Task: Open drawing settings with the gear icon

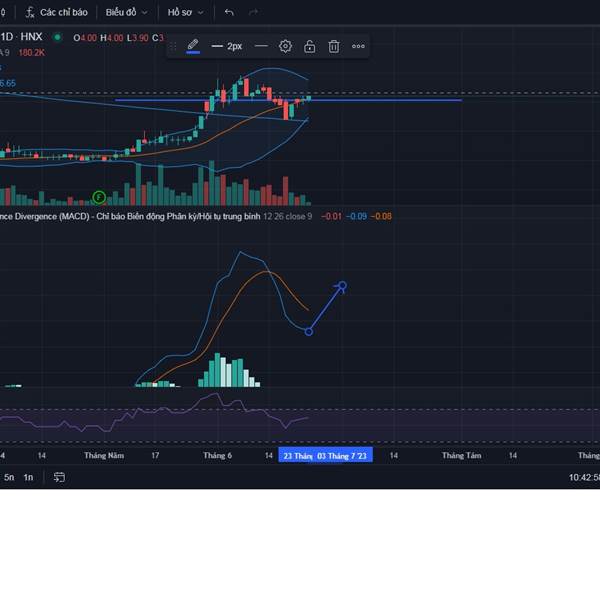Action: tap(285, 46)
